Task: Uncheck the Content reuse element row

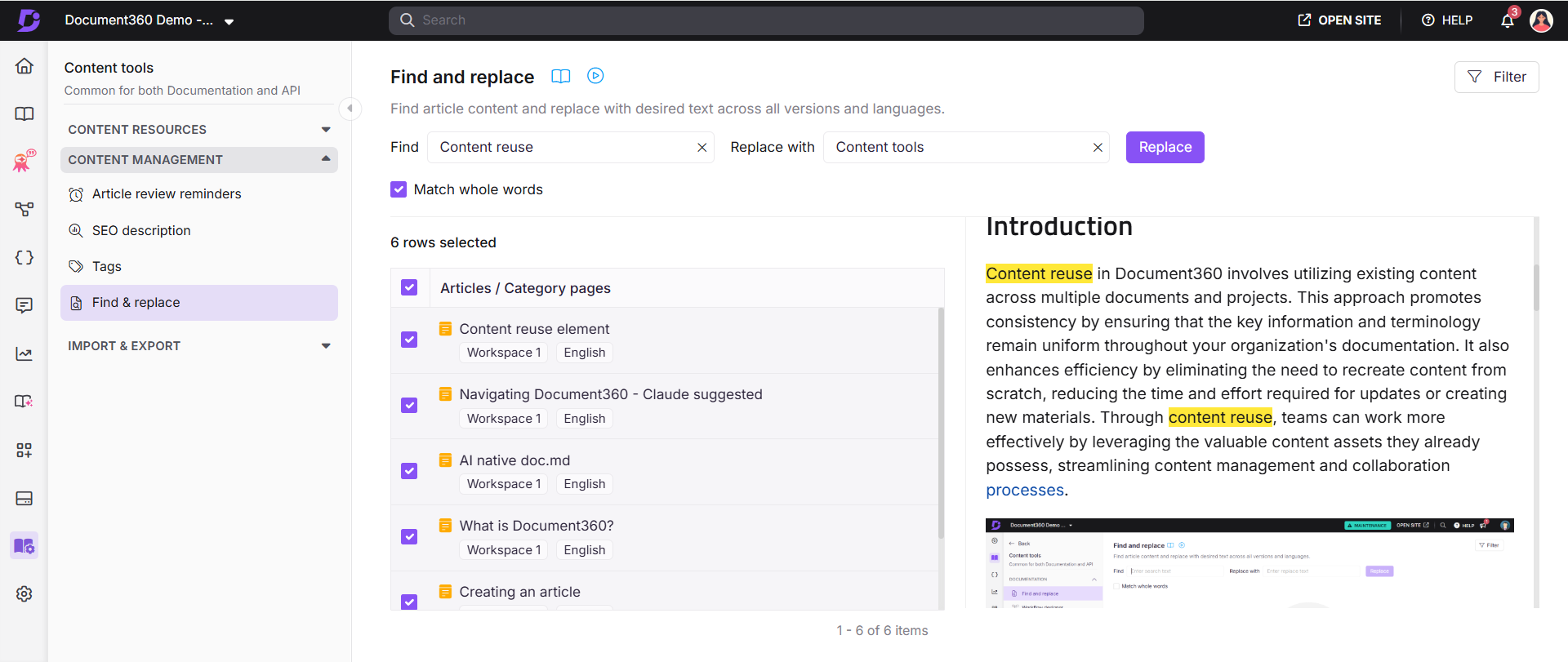Action: coord(410,340)
